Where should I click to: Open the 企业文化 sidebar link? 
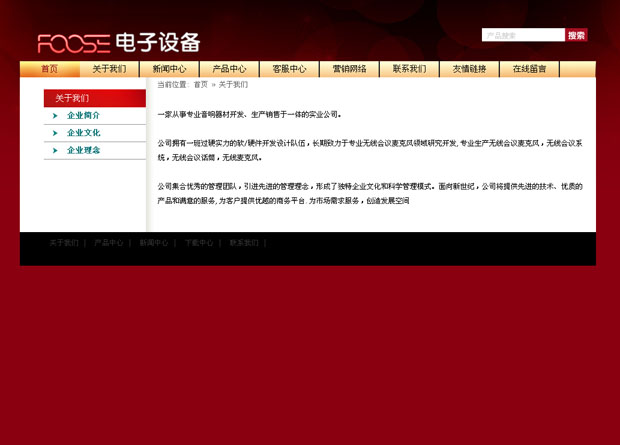coord(84,133)
